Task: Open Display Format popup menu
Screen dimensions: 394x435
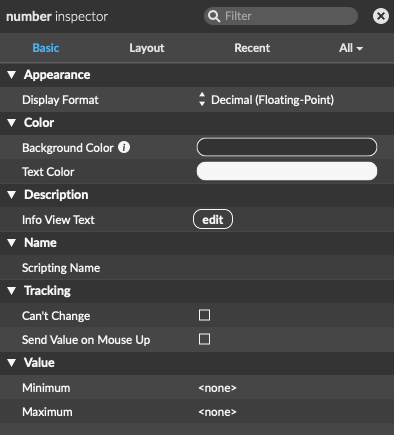Action: 266,100
